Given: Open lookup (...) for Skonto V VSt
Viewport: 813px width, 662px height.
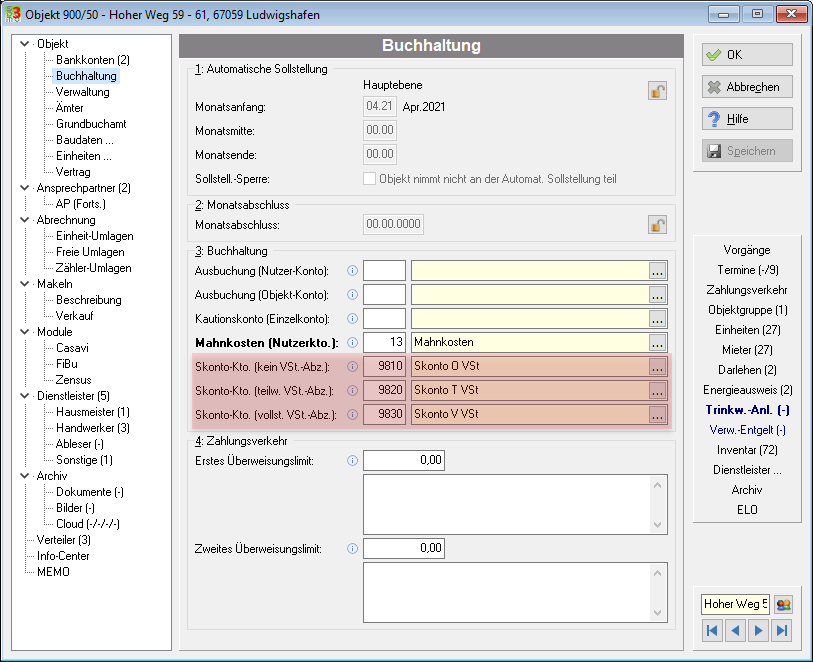Looking at the screenshot, I should [657, 414].
